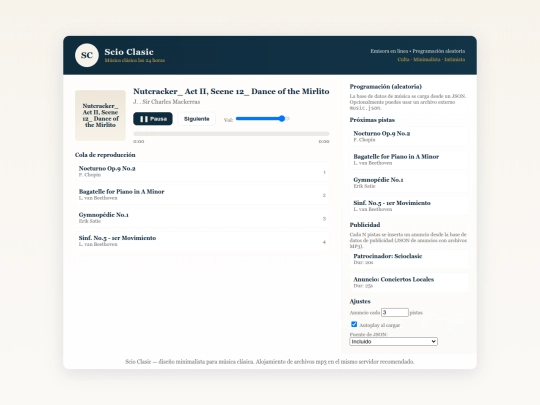Image resolution: width=540 pixels, height=405 pixels.
Task: Select Nocturno Op.9 No.2 in playback queue
Action: (202, 172)
